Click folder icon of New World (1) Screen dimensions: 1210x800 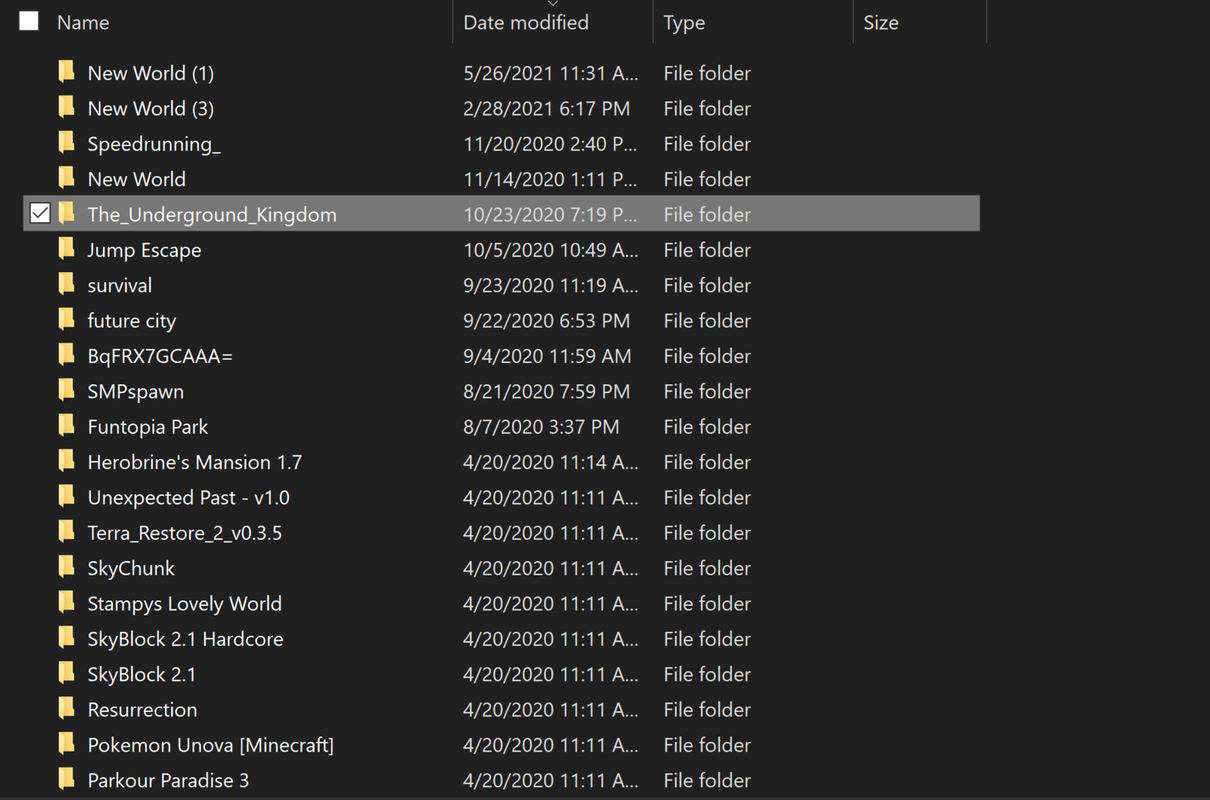pos(66,72)
